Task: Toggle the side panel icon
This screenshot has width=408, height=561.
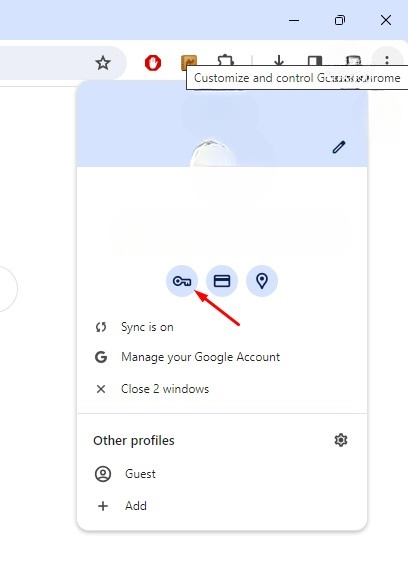Action: [315, 60]
